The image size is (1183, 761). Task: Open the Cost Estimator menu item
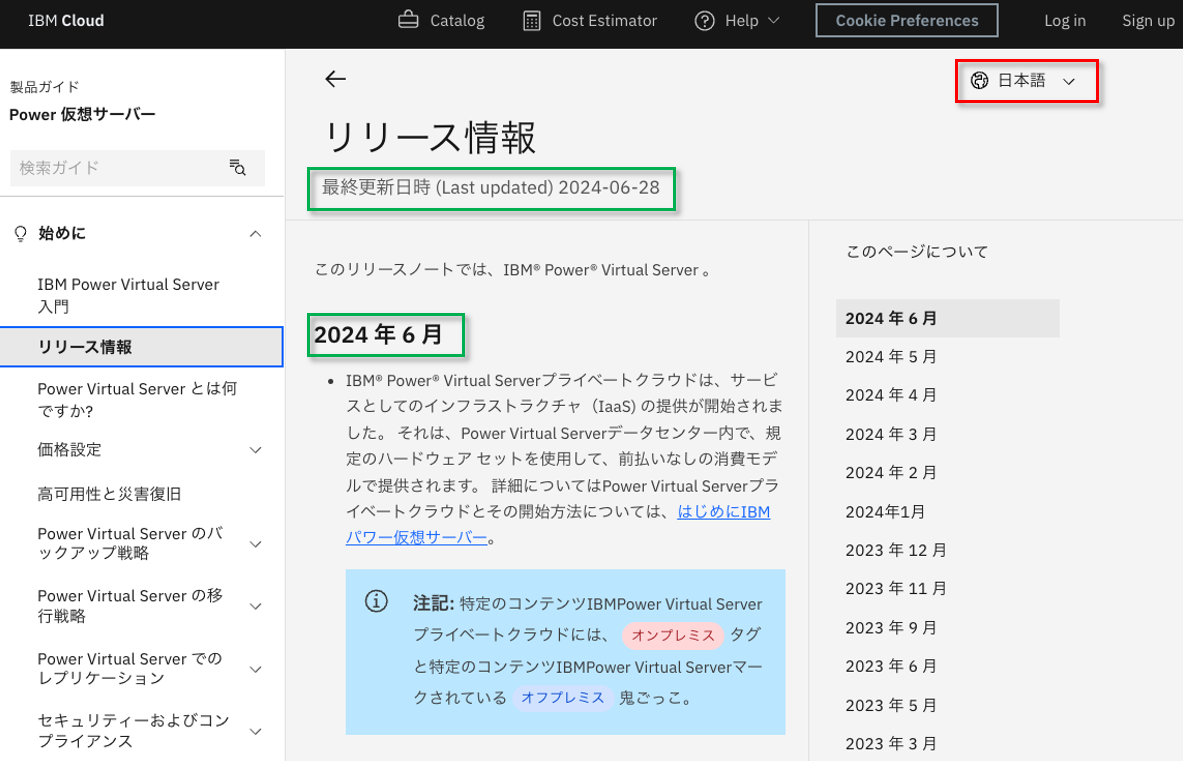590,20
